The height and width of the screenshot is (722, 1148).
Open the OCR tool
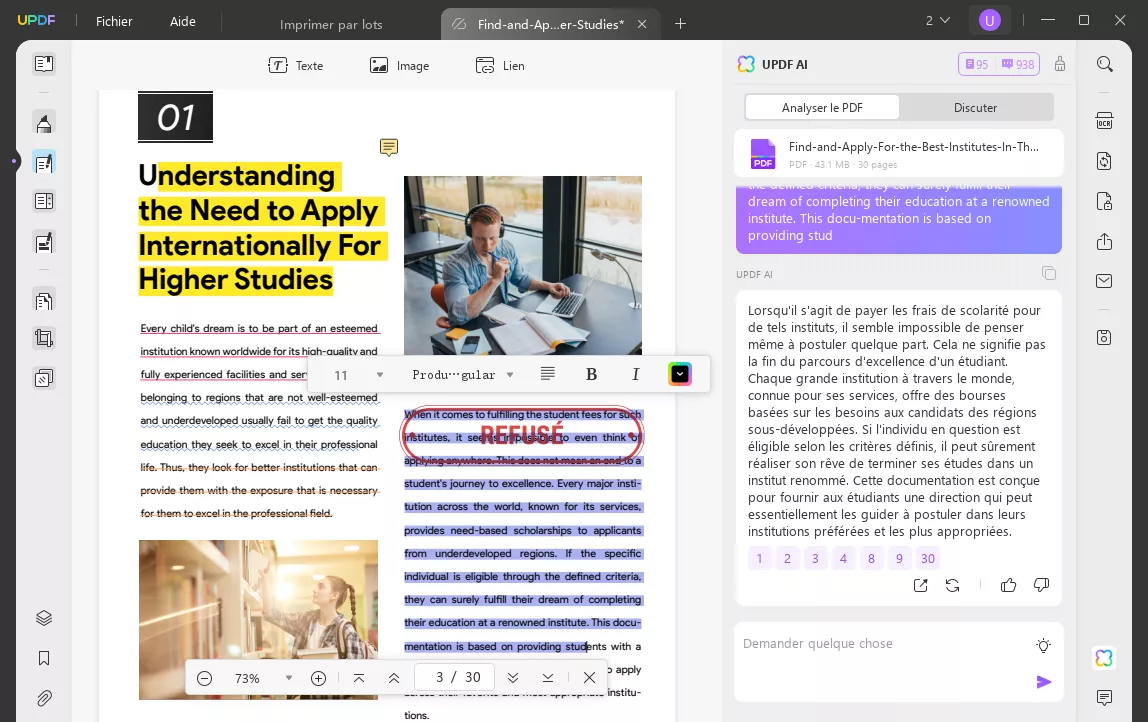point(1104,121)
